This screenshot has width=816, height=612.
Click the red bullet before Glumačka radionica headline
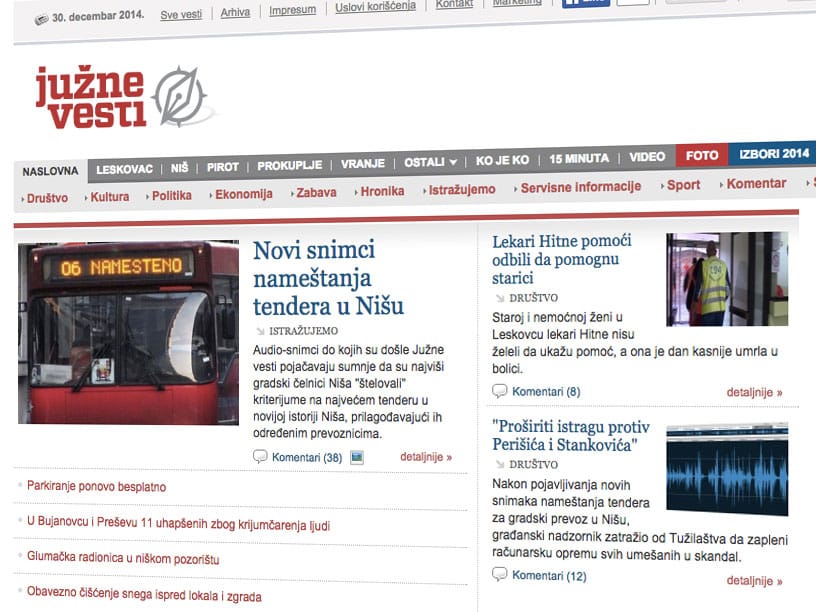click(x=18, y=559)
